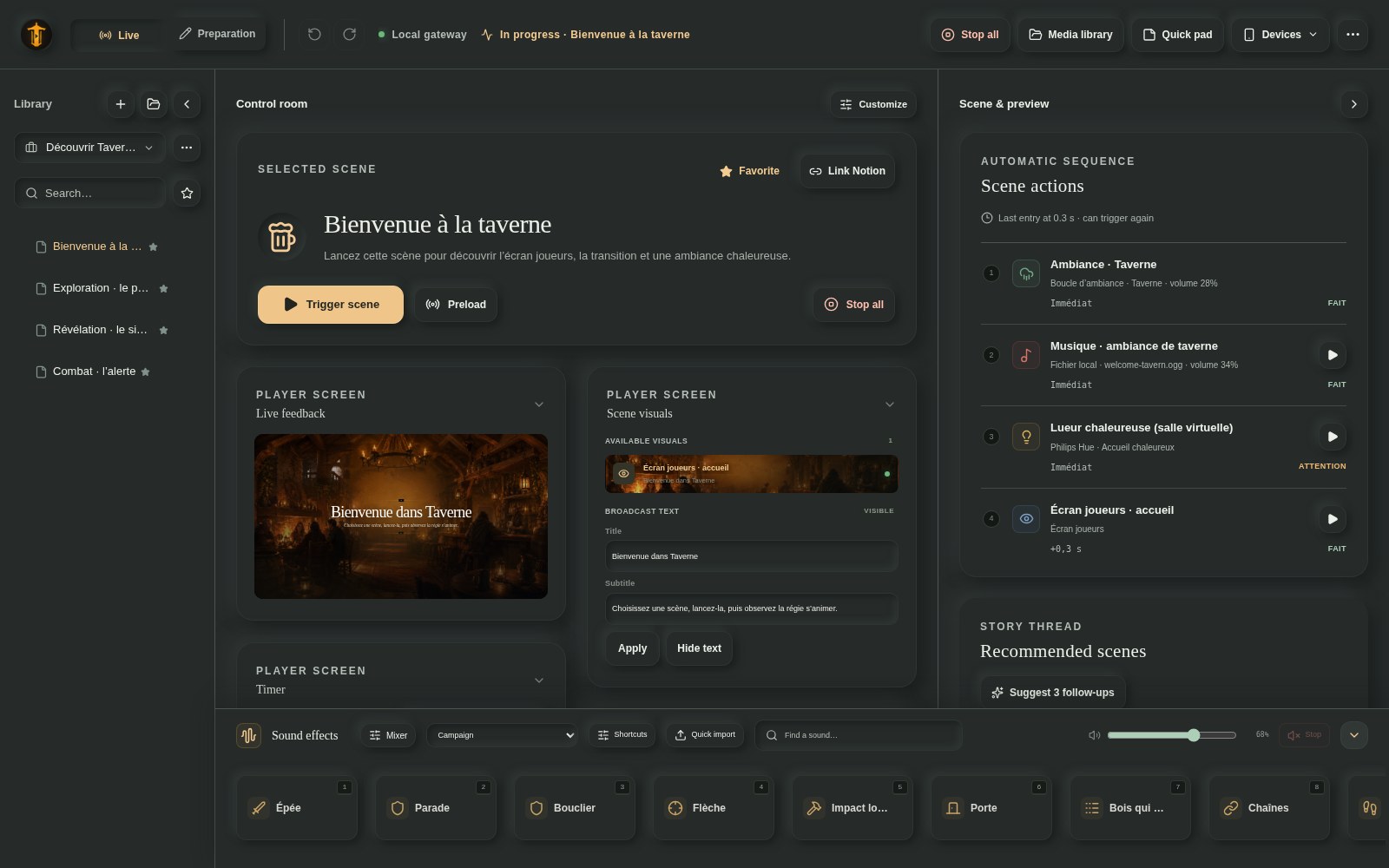This screenshot has width=1389, height=868.
Task: Open the Découvrir Taverne campaign dropdown
Action: (90, 148)
